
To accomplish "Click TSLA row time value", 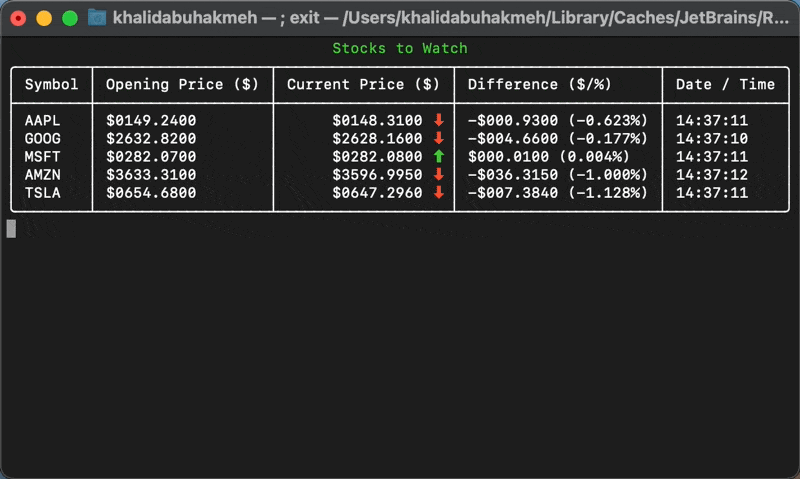I will (x=712, y=193).
